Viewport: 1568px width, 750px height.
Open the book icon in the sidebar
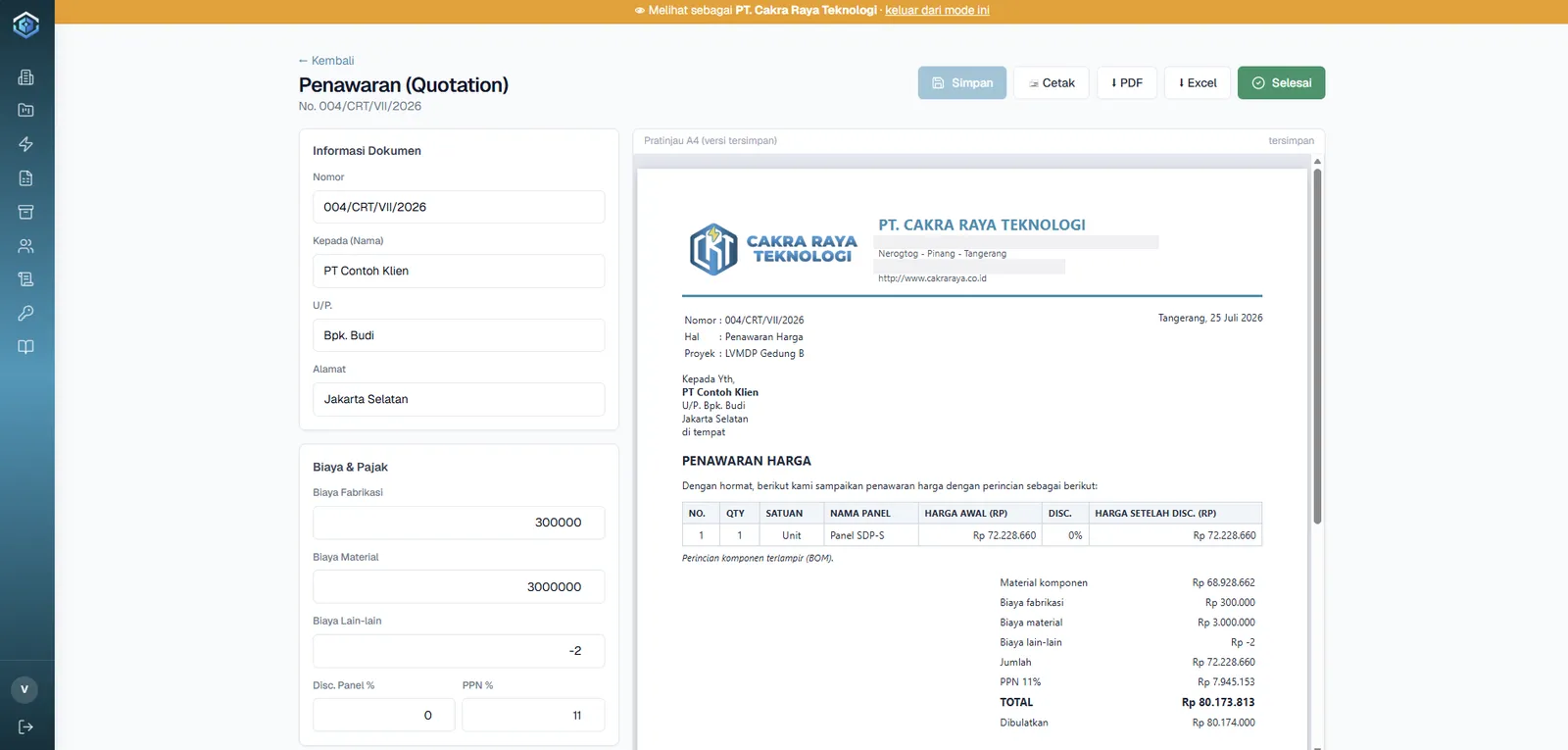pyautogui.click(x=26, y=347)
